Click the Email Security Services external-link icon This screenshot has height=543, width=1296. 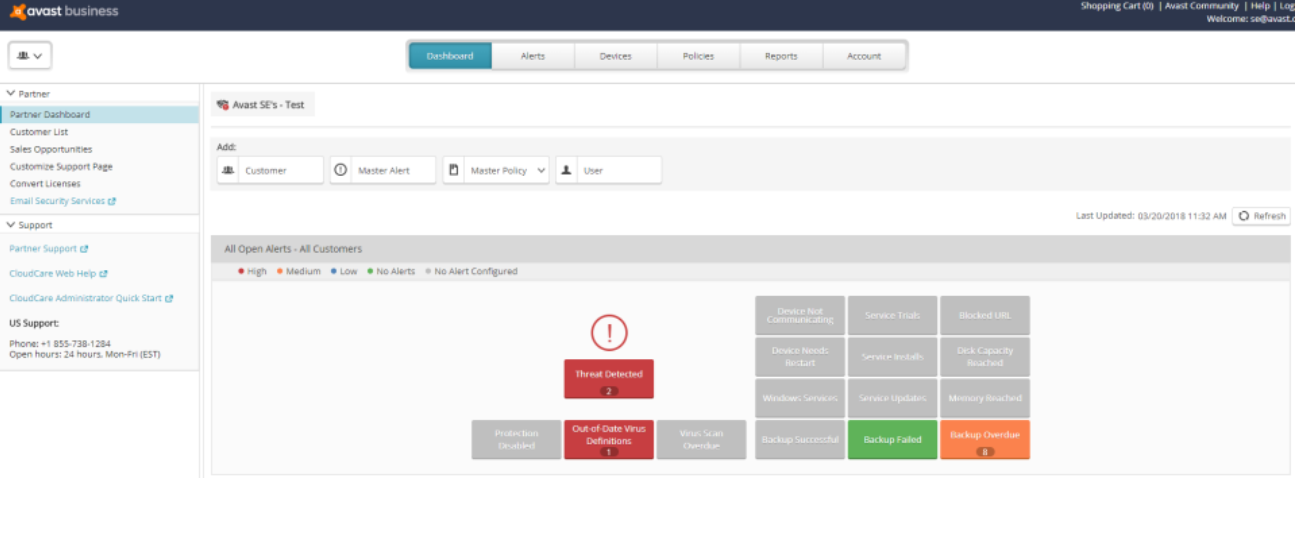(x=112, y=201)
